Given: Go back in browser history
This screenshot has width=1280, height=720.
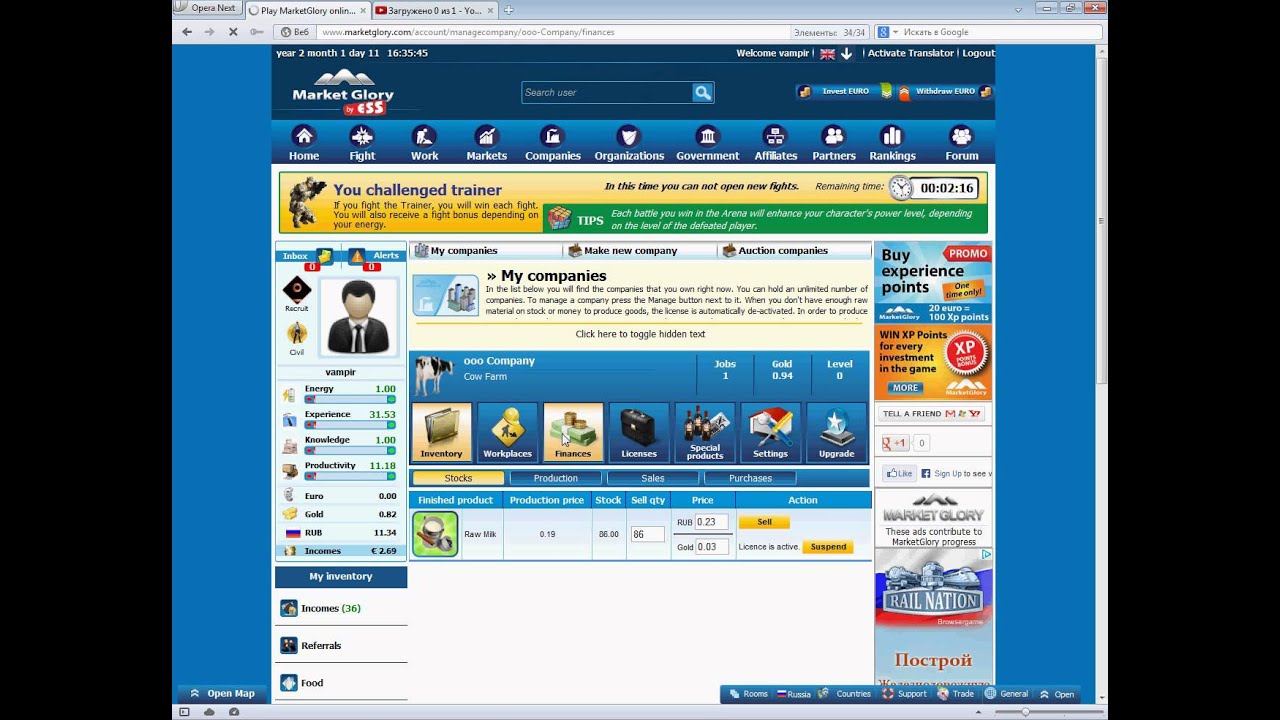Looking at the screenshot, I should tap(187, 32).
